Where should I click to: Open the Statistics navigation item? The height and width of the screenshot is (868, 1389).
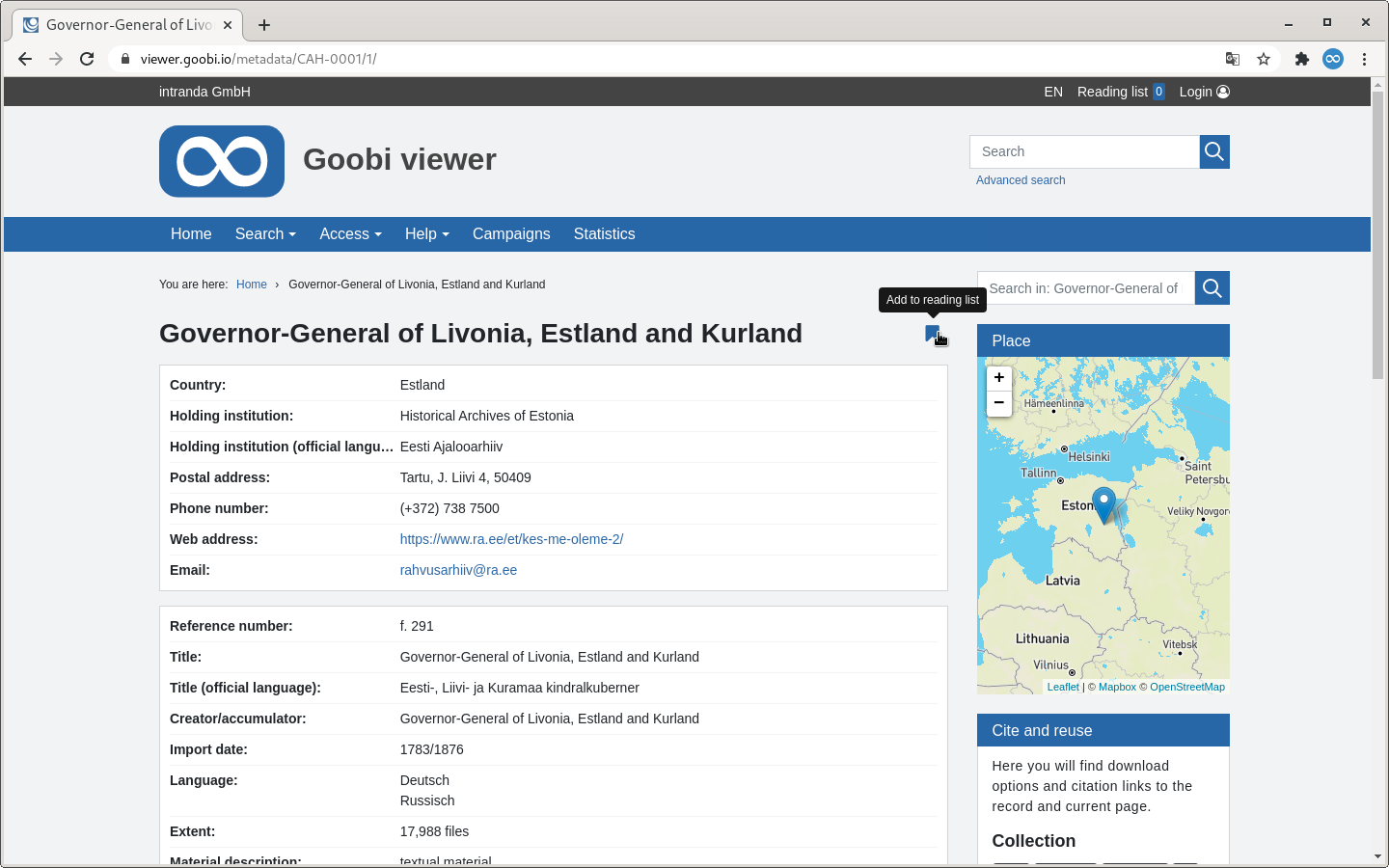(605, 234)
